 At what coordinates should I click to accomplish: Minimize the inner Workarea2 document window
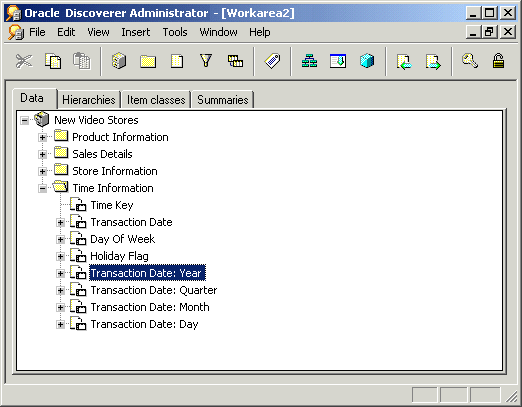tap(473, 32)
